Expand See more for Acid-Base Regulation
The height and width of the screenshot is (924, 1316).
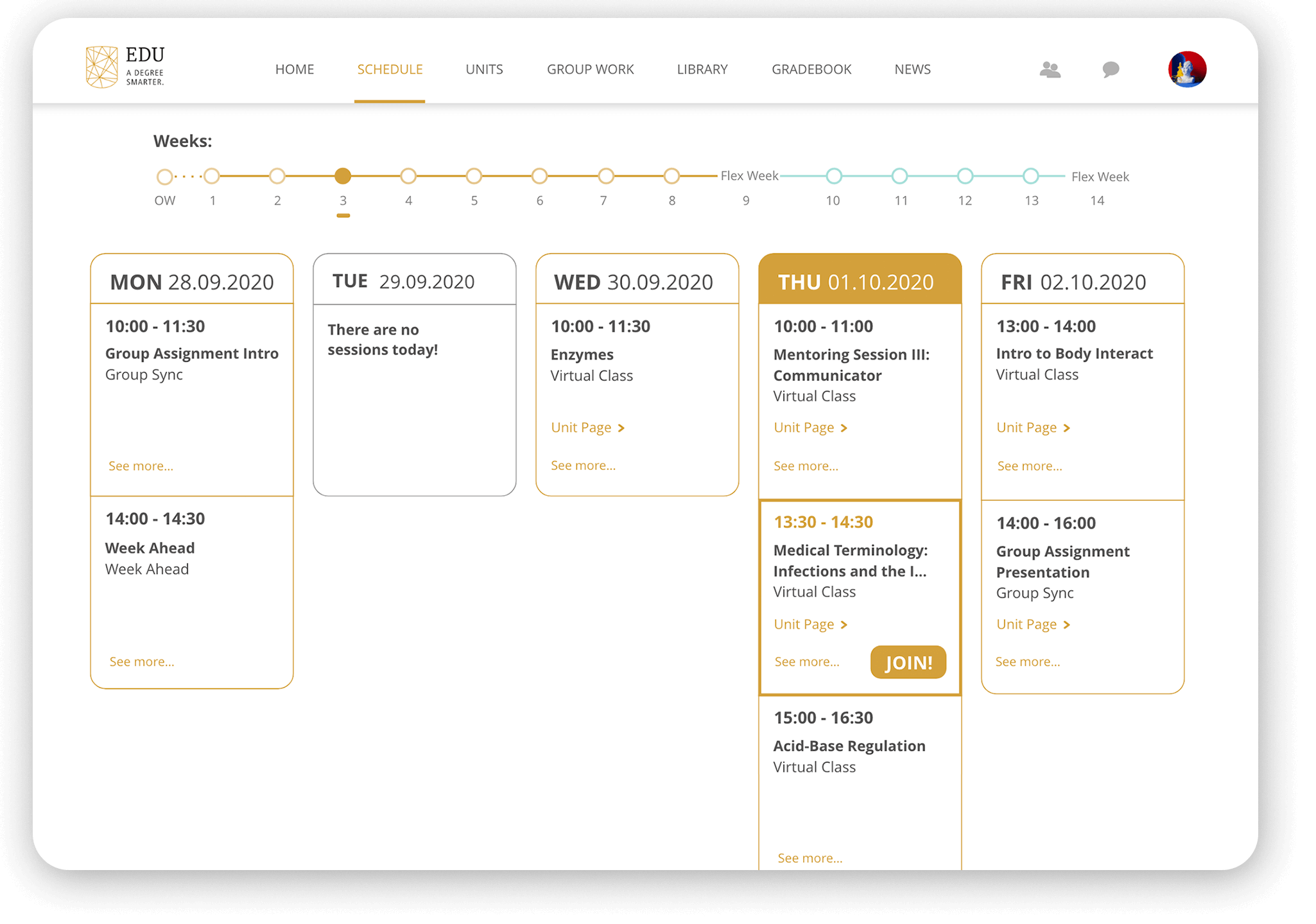point(810,859)
